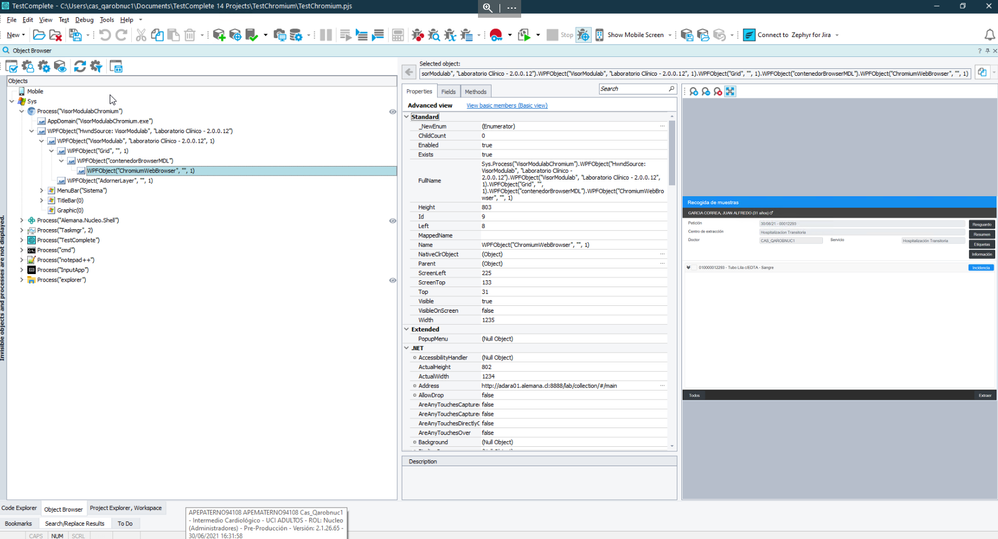Open the Debug menu
This screenshot has height=539, width=998.
(84, 20)
